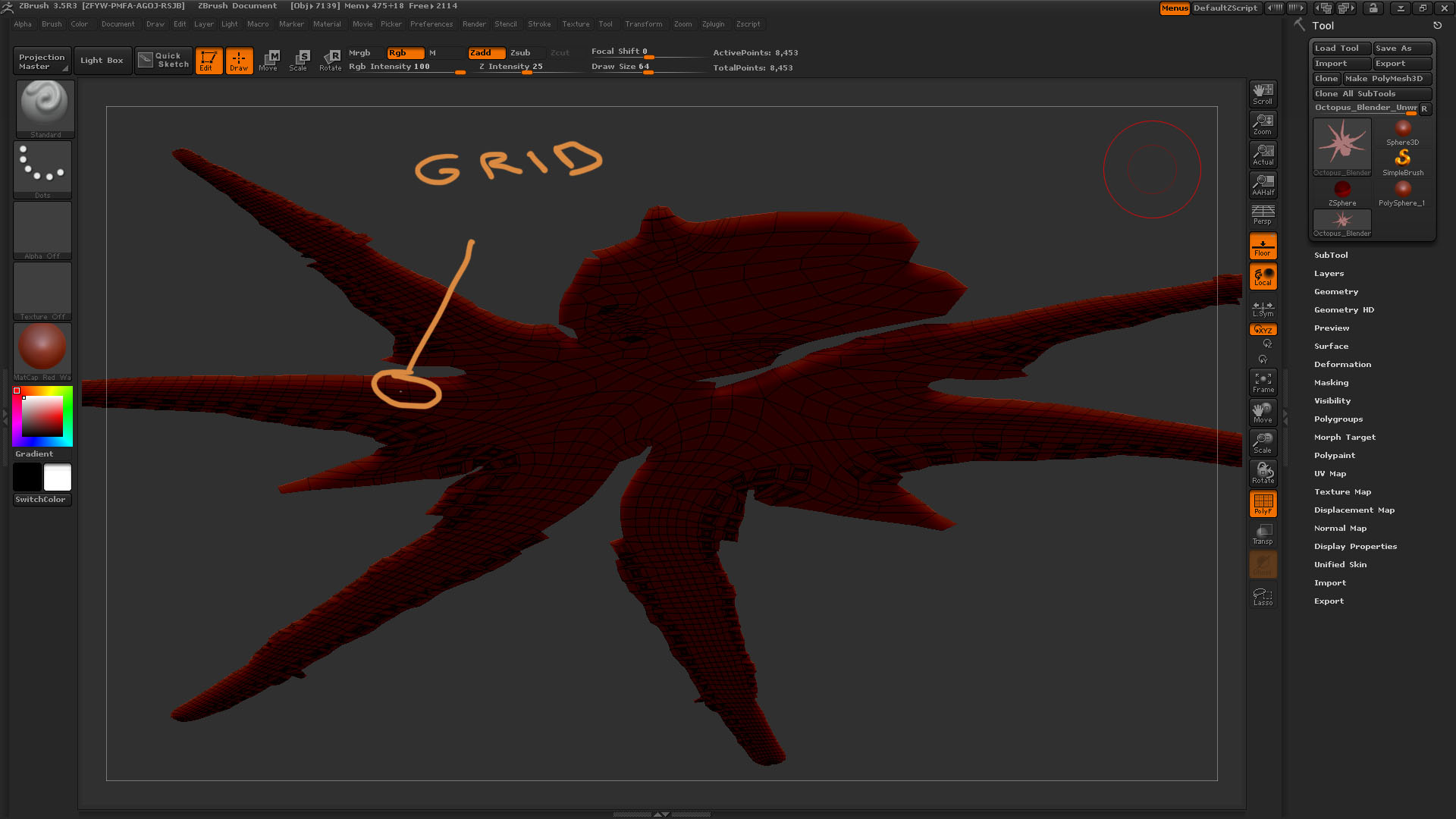Click the AAHalf zoom icon
The width and height of the screenshot is (1456, 819).
[1263, 185]
